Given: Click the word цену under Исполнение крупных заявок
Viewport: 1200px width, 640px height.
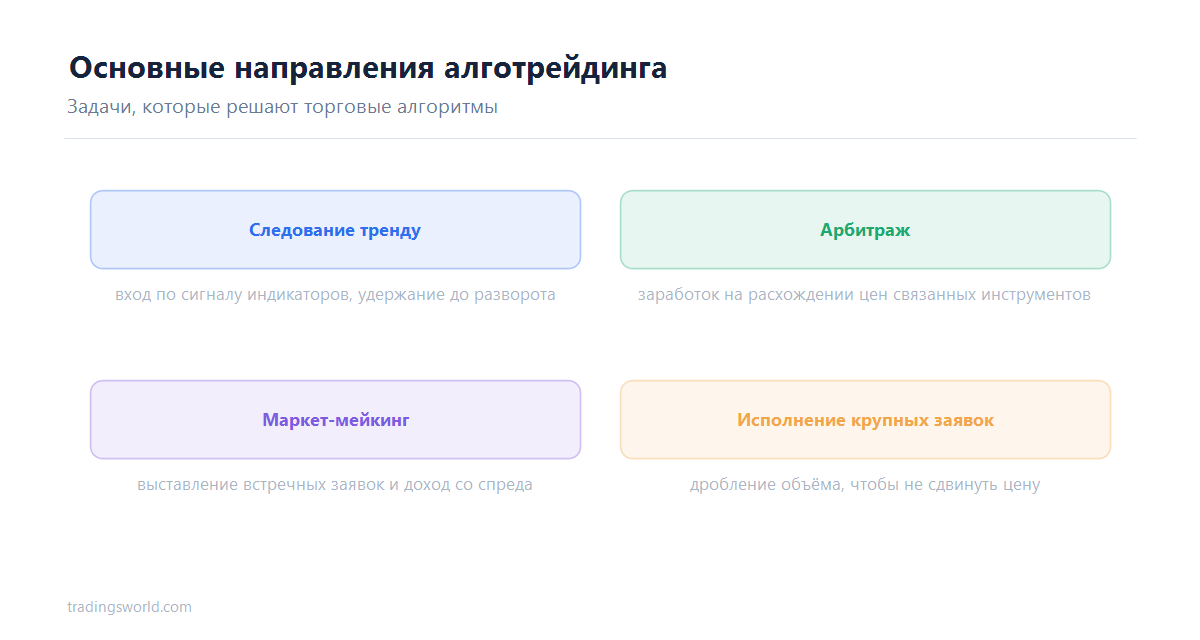Looking at the screenshot, I should [x=1019, y=485].
